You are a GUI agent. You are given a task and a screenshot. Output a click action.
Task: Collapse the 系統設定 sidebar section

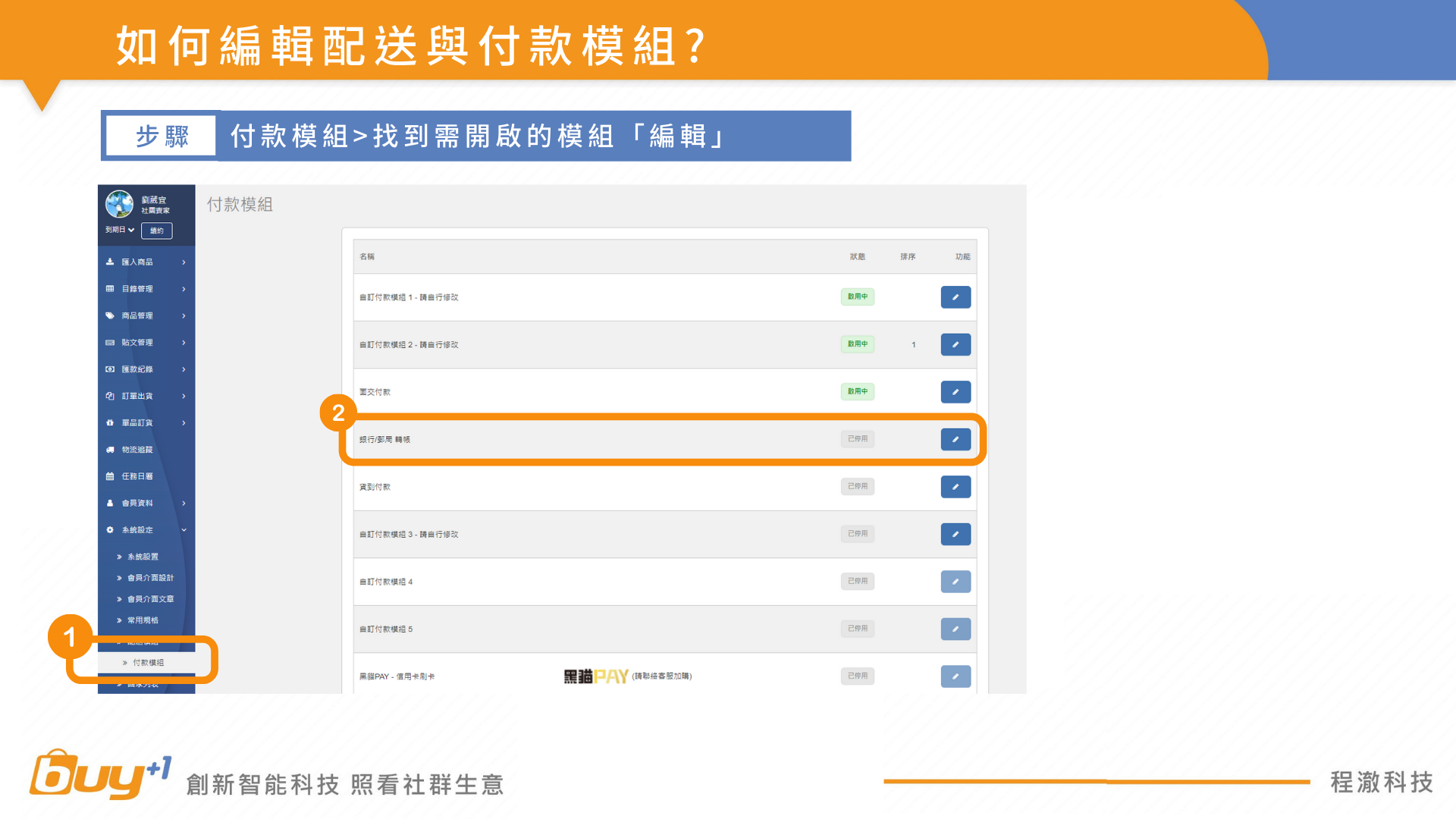[184, 530]
